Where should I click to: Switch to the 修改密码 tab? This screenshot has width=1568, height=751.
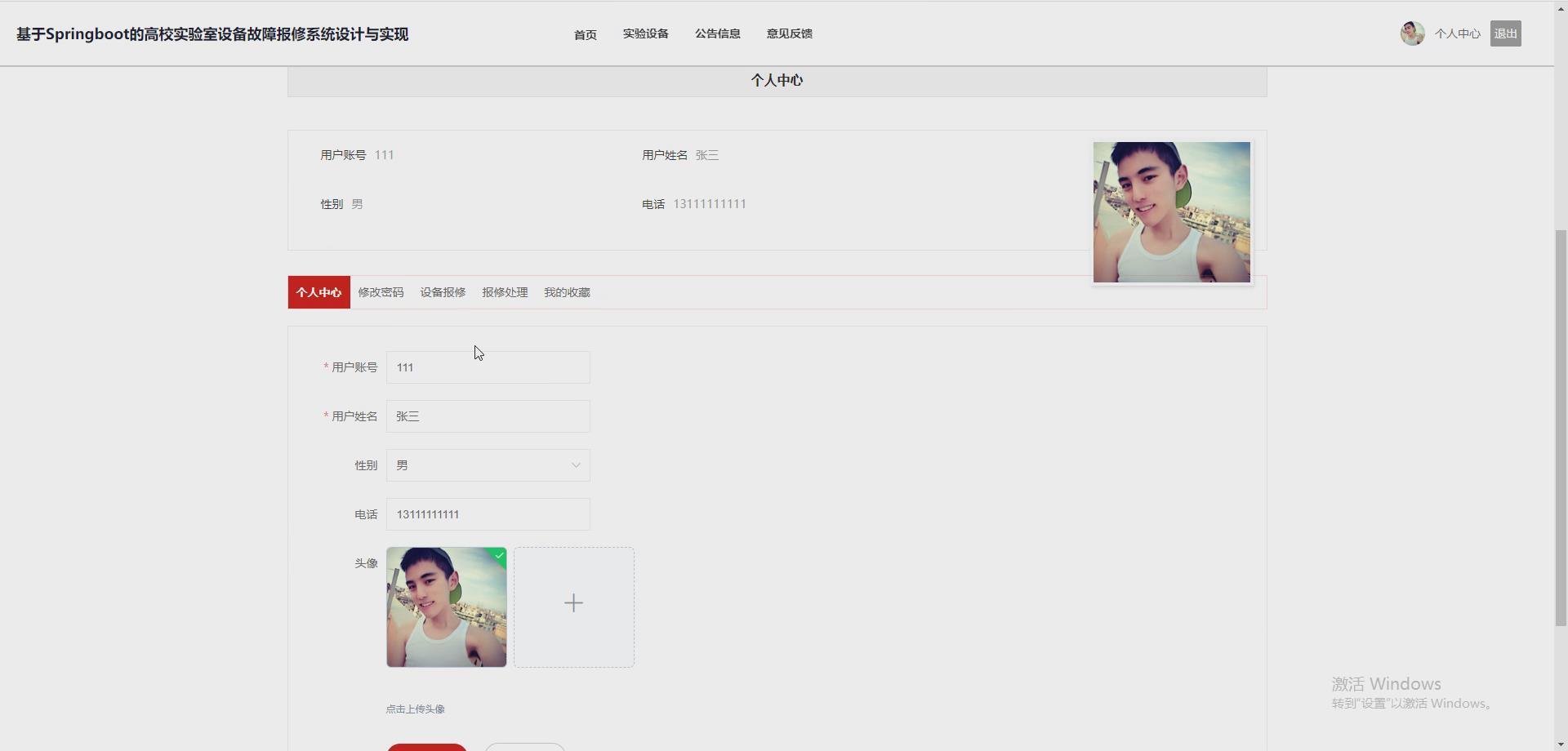click(x=381, y=292)
